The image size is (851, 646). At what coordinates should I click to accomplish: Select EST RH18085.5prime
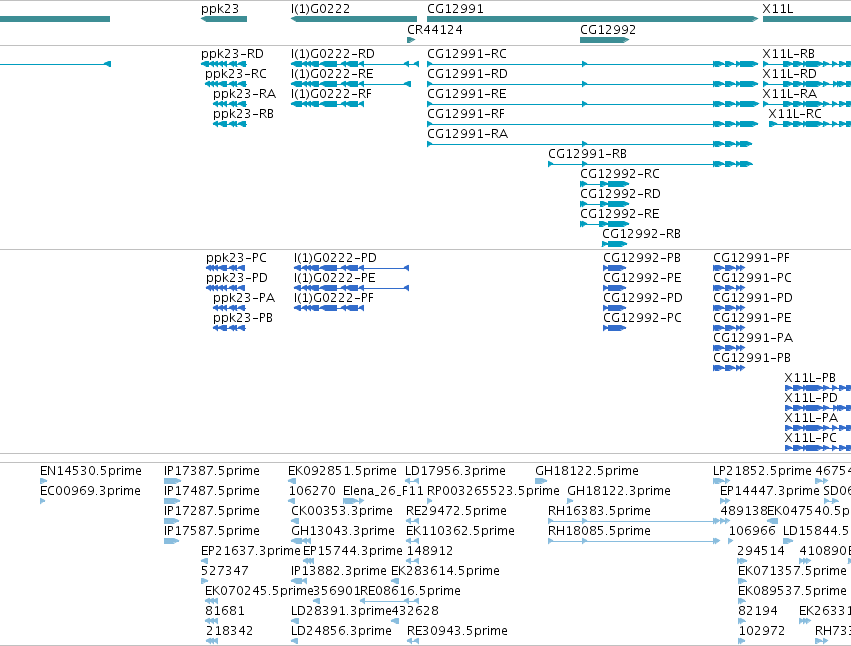pyautogui.click(x=600, y=531)
